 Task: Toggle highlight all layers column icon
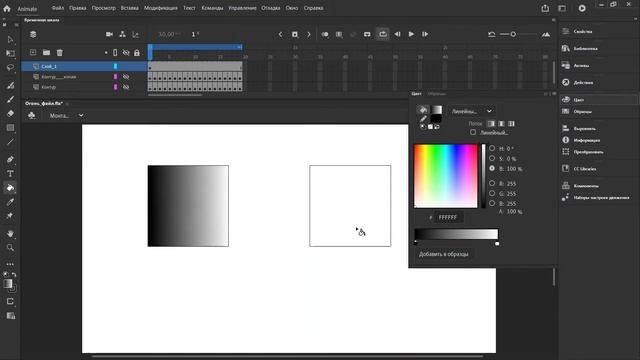[115, 53]
